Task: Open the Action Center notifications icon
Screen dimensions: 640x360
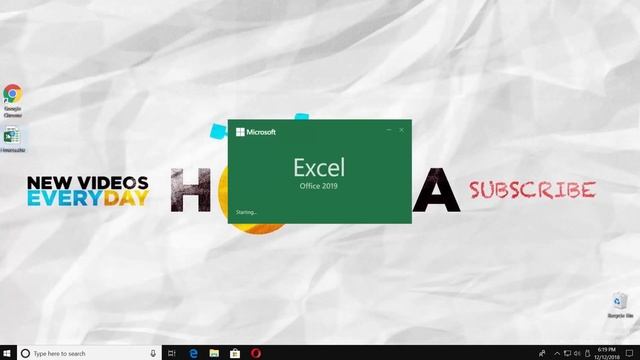Action: (629, 353)
